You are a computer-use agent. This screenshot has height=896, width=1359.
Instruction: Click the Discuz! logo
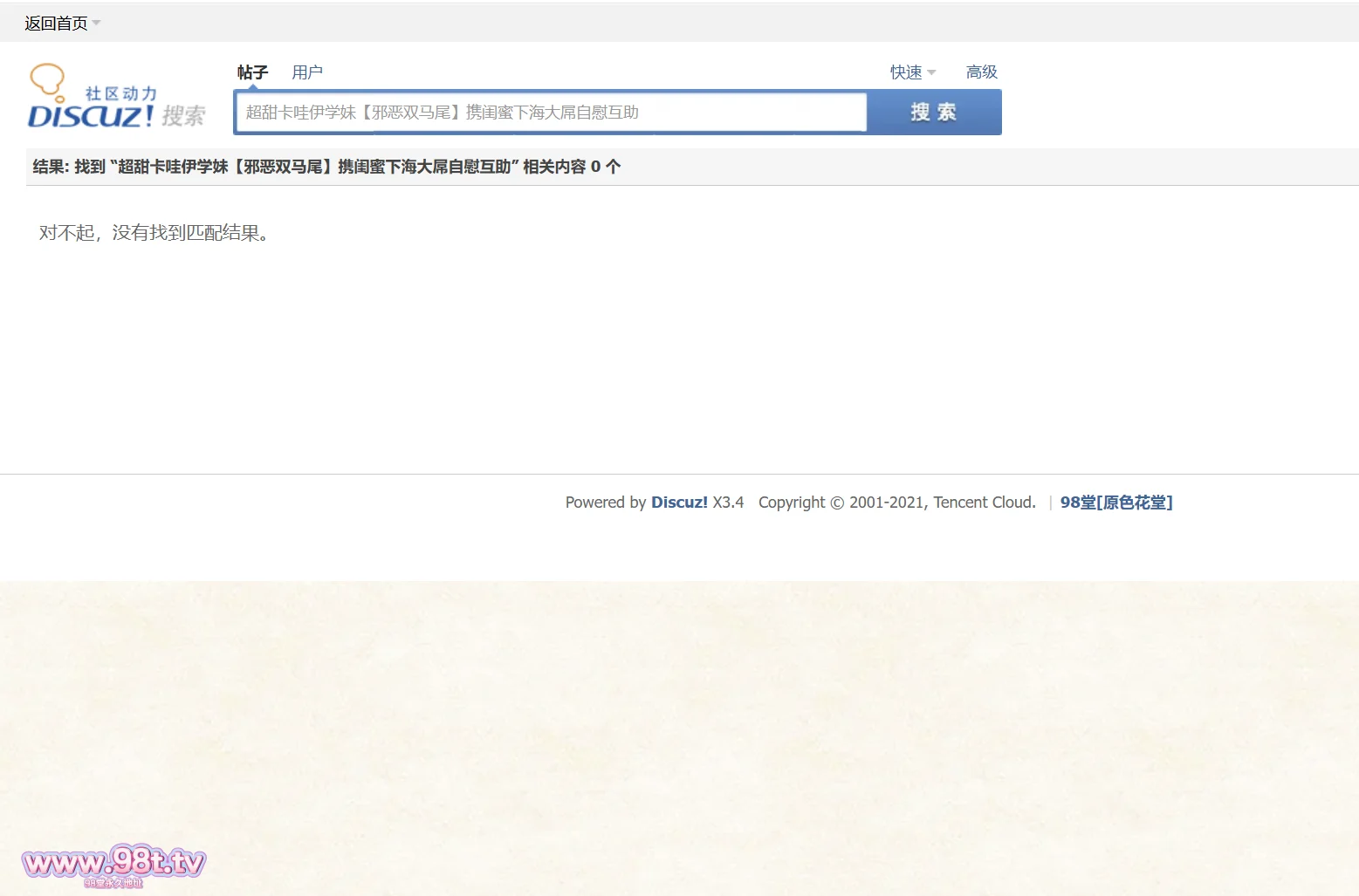(91, 116)
